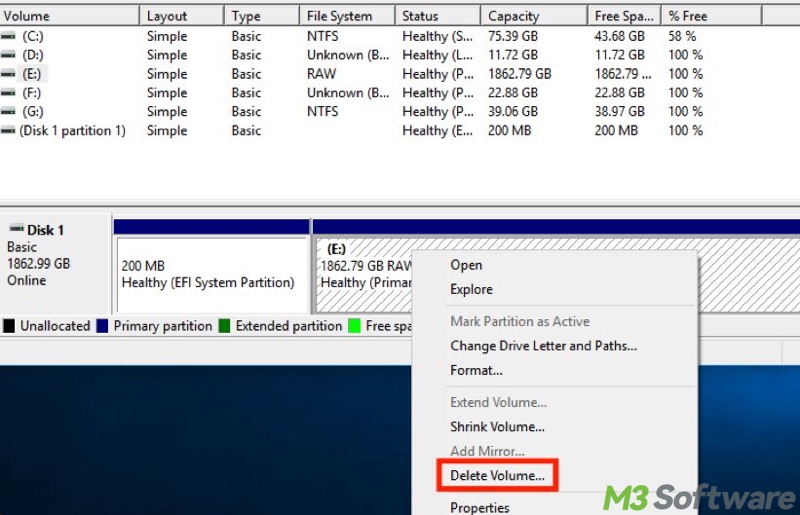Choose Shrink Volume... from the context menu
This screenshot has width=800, height=515.
555,427
